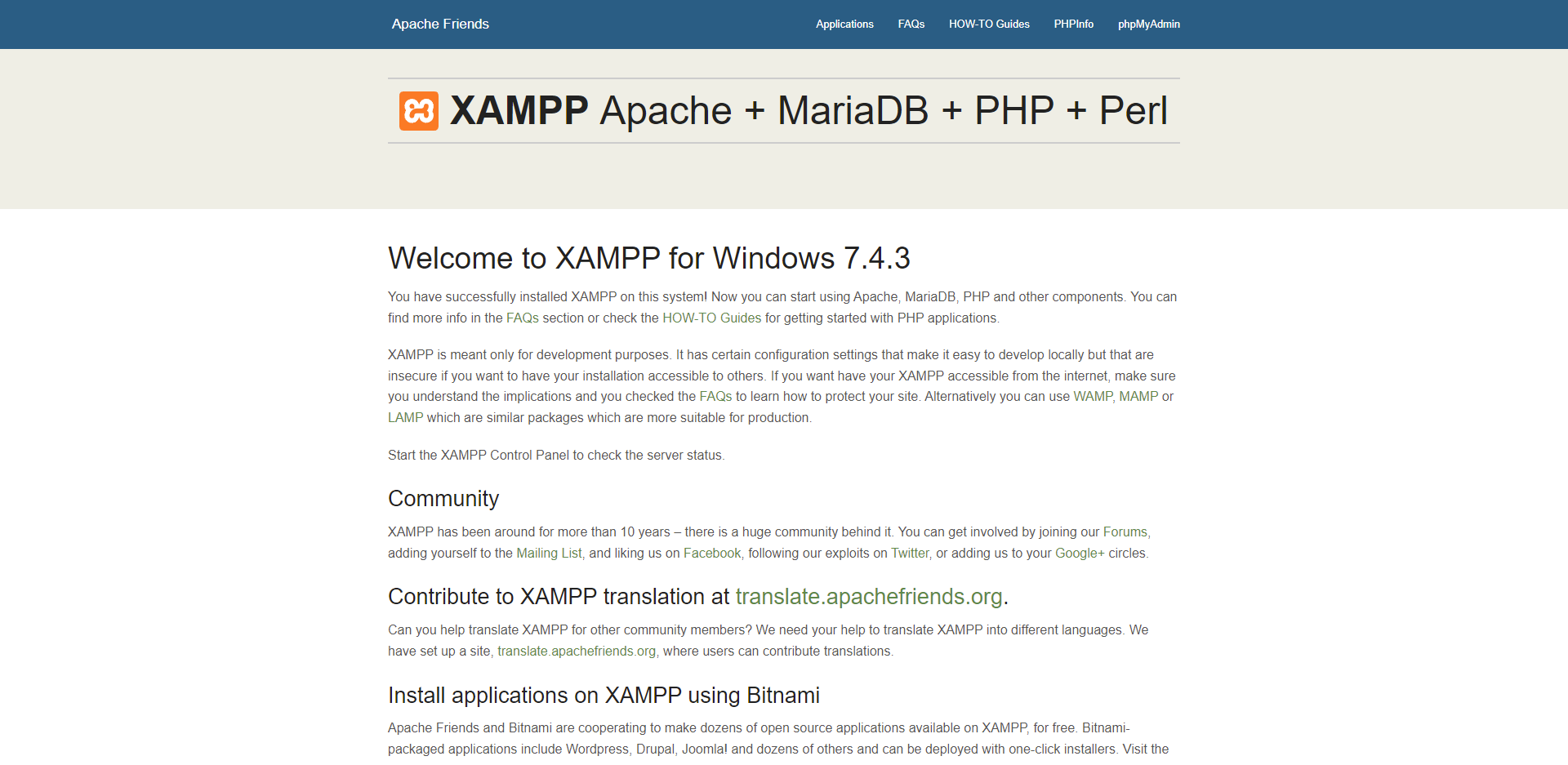Viewport: 1568px width, 765px height.
Task: Open the Facebook link
Action: (x=712, y=553)
